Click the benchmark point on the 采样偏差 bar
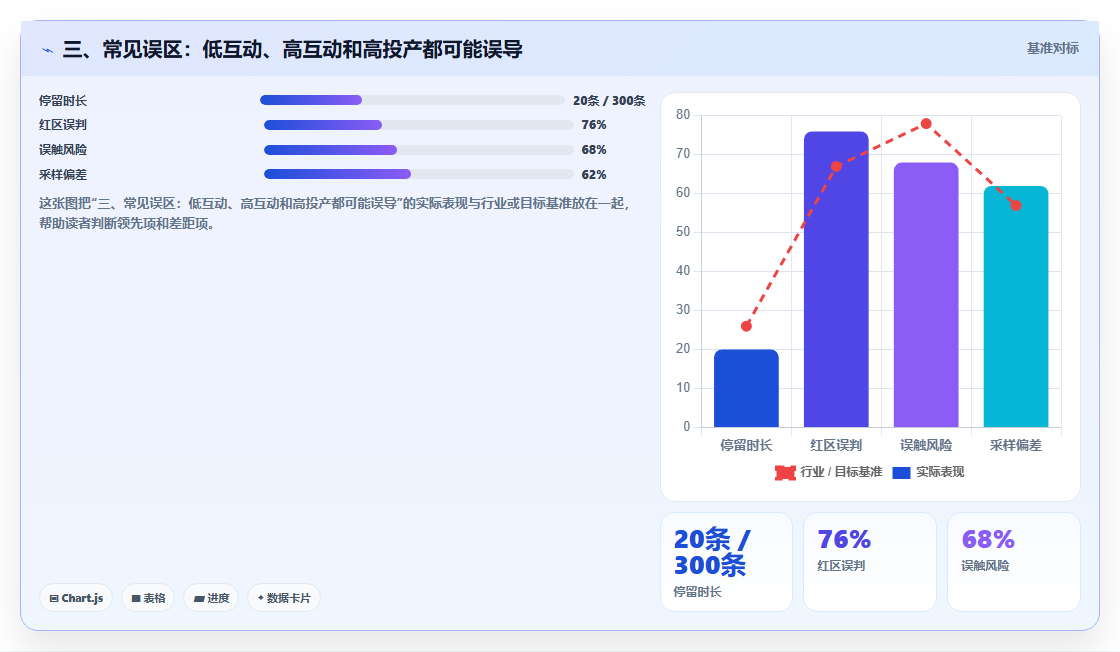The height and width of the screenshot is (652, 1120). coord(1016,206)
